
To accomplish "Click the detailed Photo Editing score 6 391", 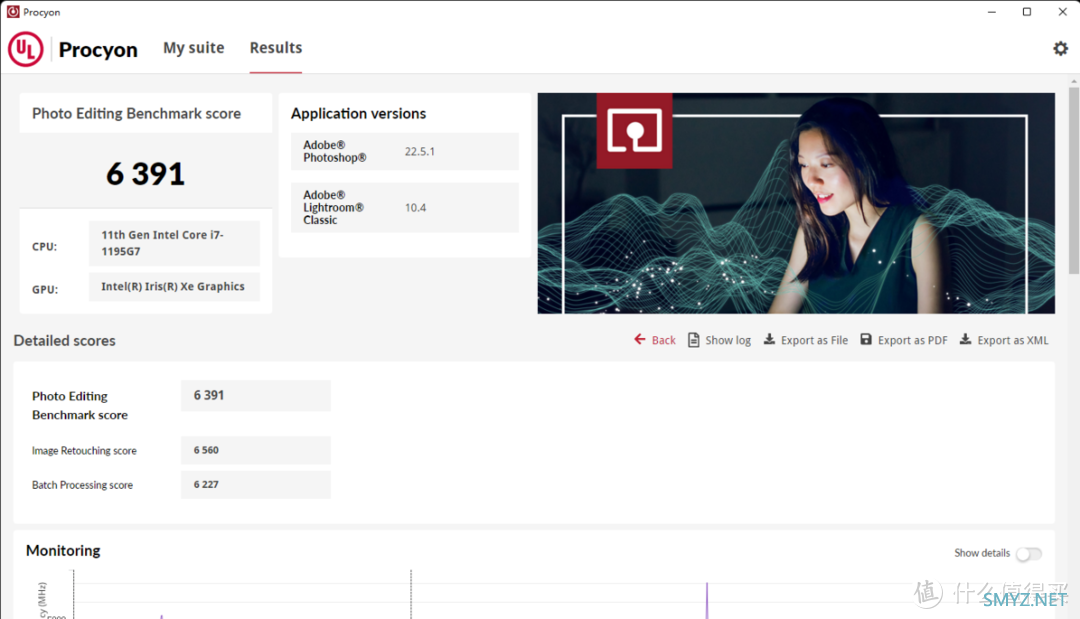I will (256, 395).
